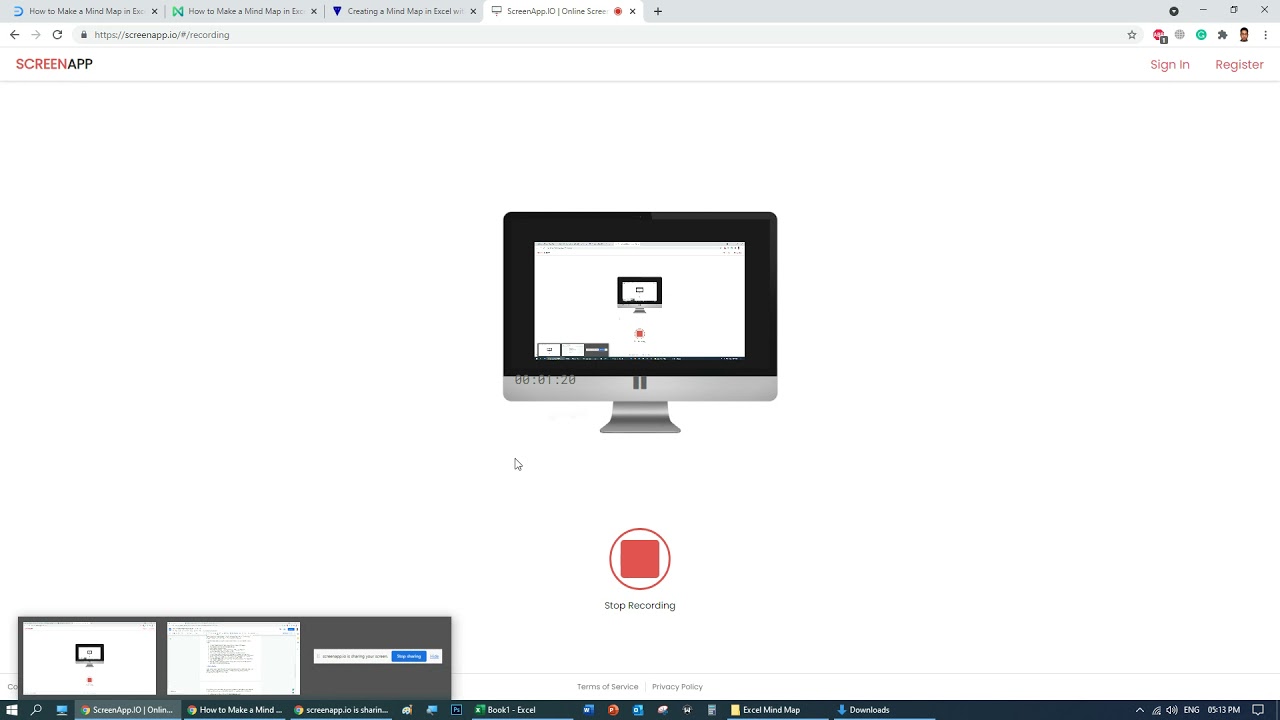Screen dimensions: 1280x720
Task: Switch to 'How to Make a Mind' taskbar window
Action: (235, 710)
